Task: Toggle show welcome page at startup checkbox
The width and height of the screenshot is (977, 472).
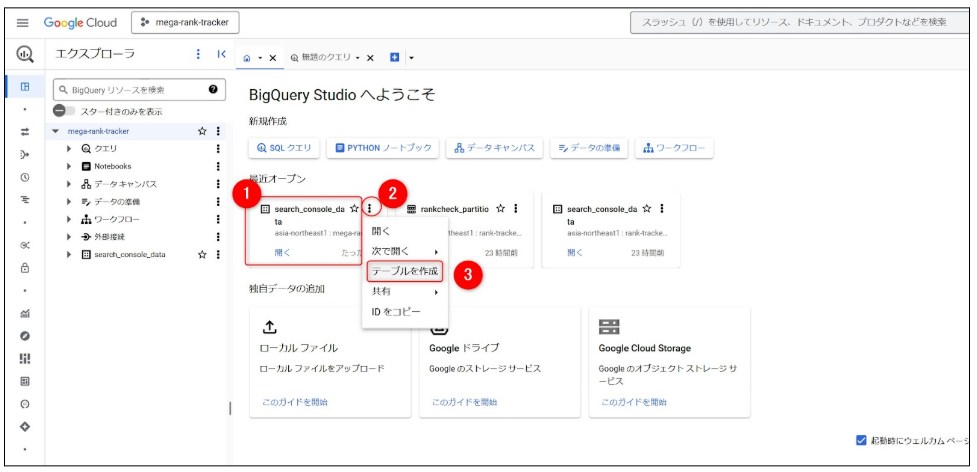Action: (x=861, y=440)
